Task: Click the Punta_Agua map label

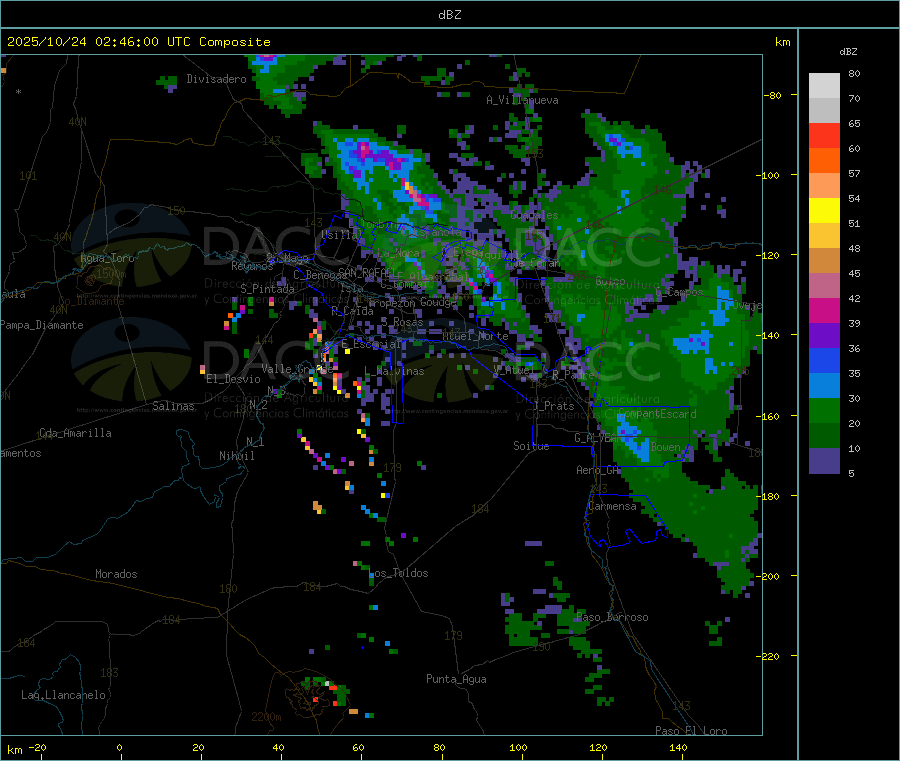Action: coord(456,679)
